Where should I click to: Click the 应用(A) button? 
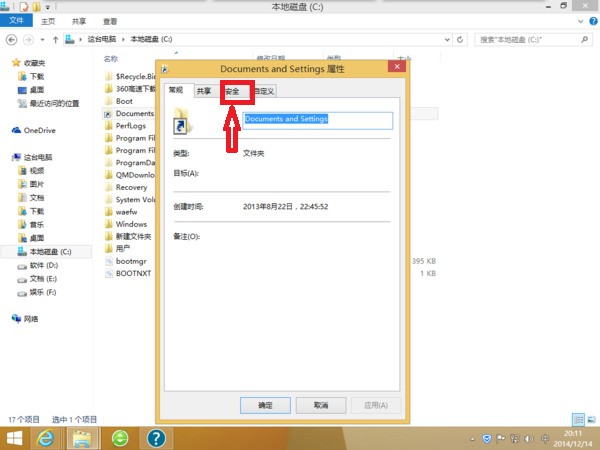[376, 405]
